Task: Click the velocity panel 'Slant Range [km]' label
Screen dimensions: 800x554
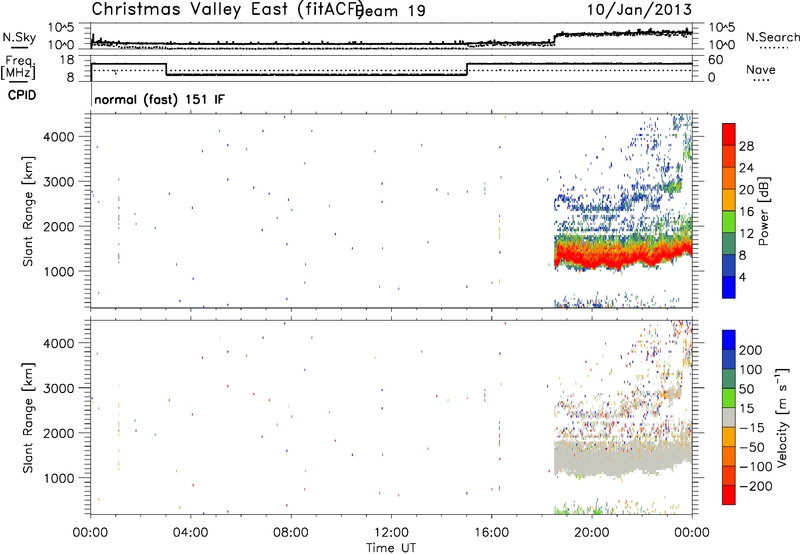Action: tap(28, 418)
